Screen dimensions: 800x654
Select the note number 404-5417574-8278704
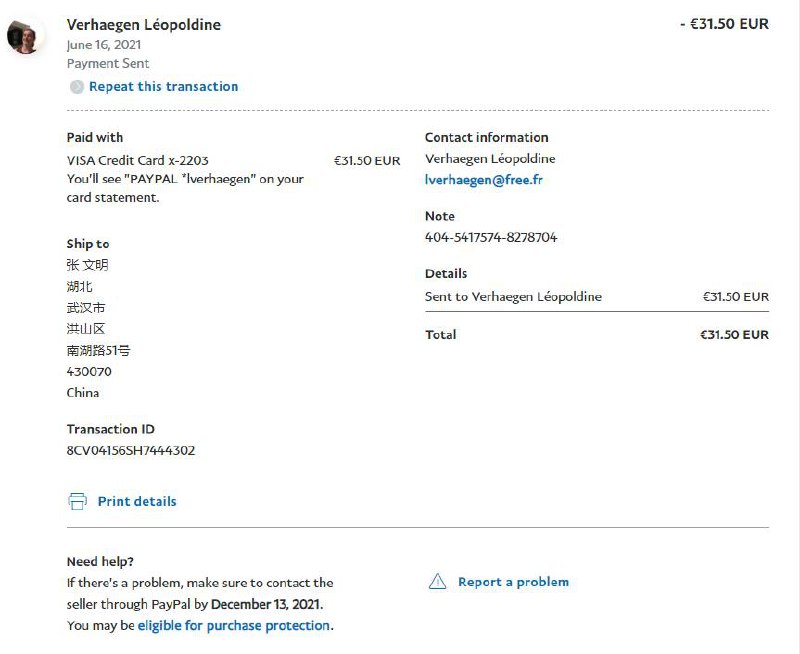[491, 237]
